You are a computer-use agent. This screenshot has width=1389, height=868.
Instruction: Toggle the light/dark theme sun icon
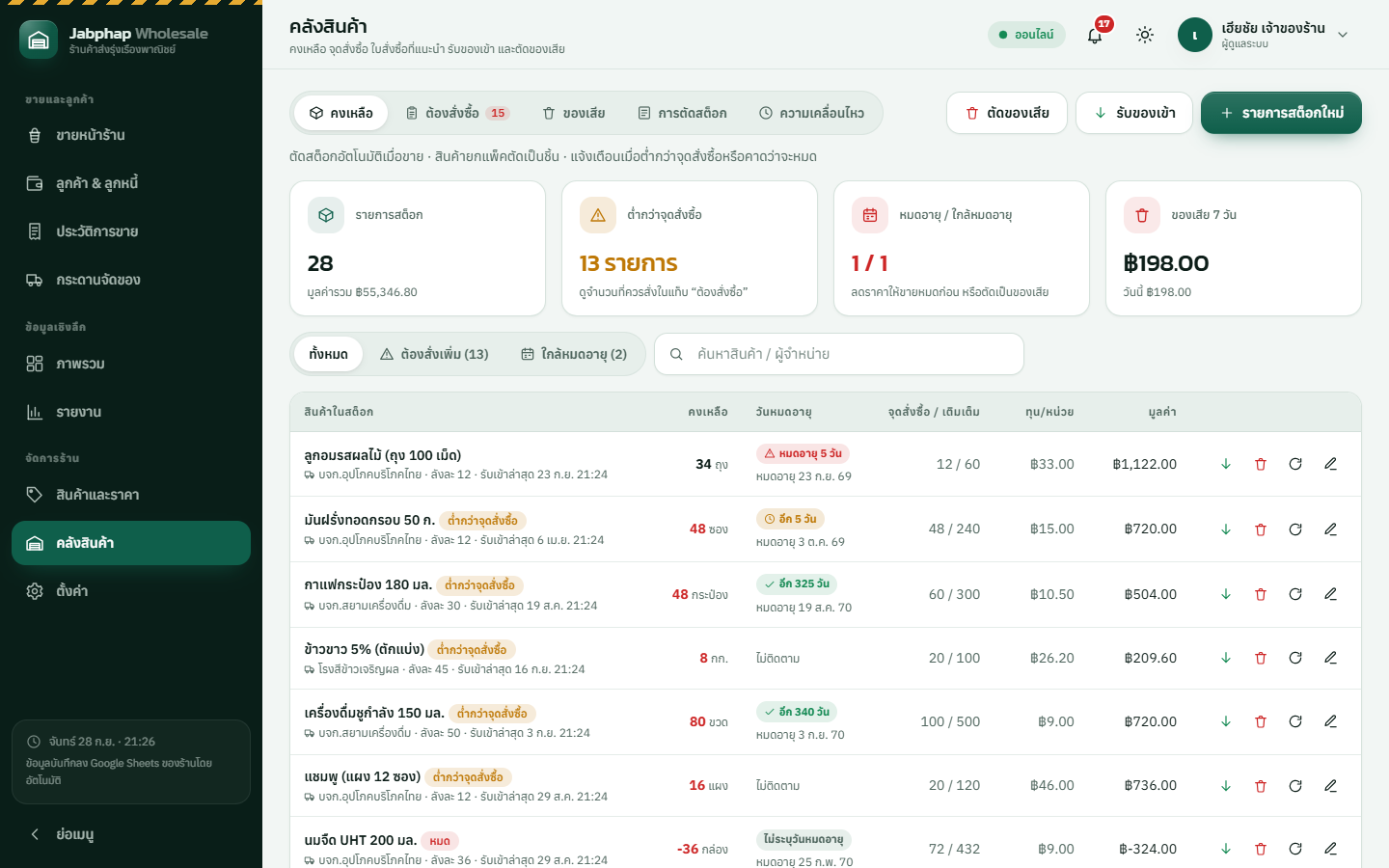[1145, 35]
